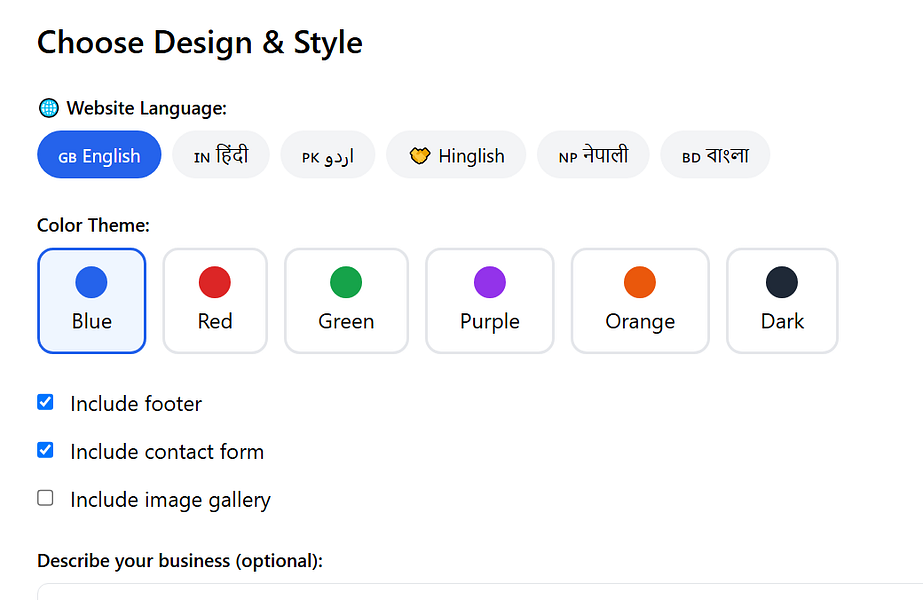
Task: Select the Purple color theme
Action: tap(490, 301)
